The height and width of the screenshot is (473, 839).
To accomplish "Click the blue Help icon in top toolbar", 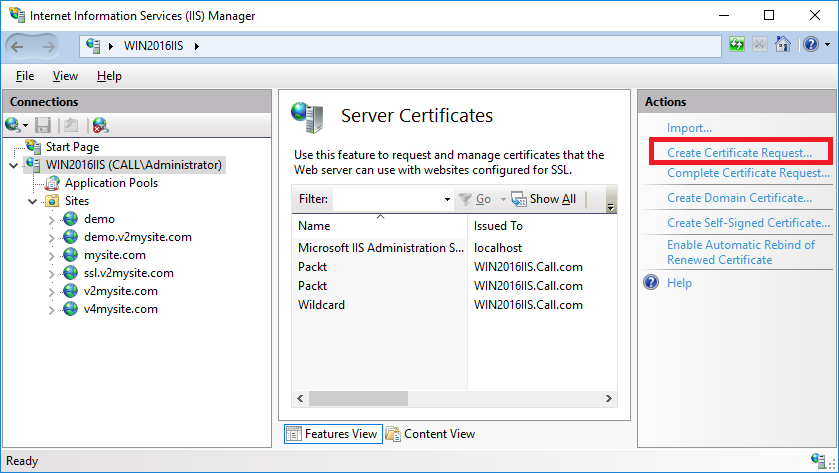I will [x=811, y=44].
